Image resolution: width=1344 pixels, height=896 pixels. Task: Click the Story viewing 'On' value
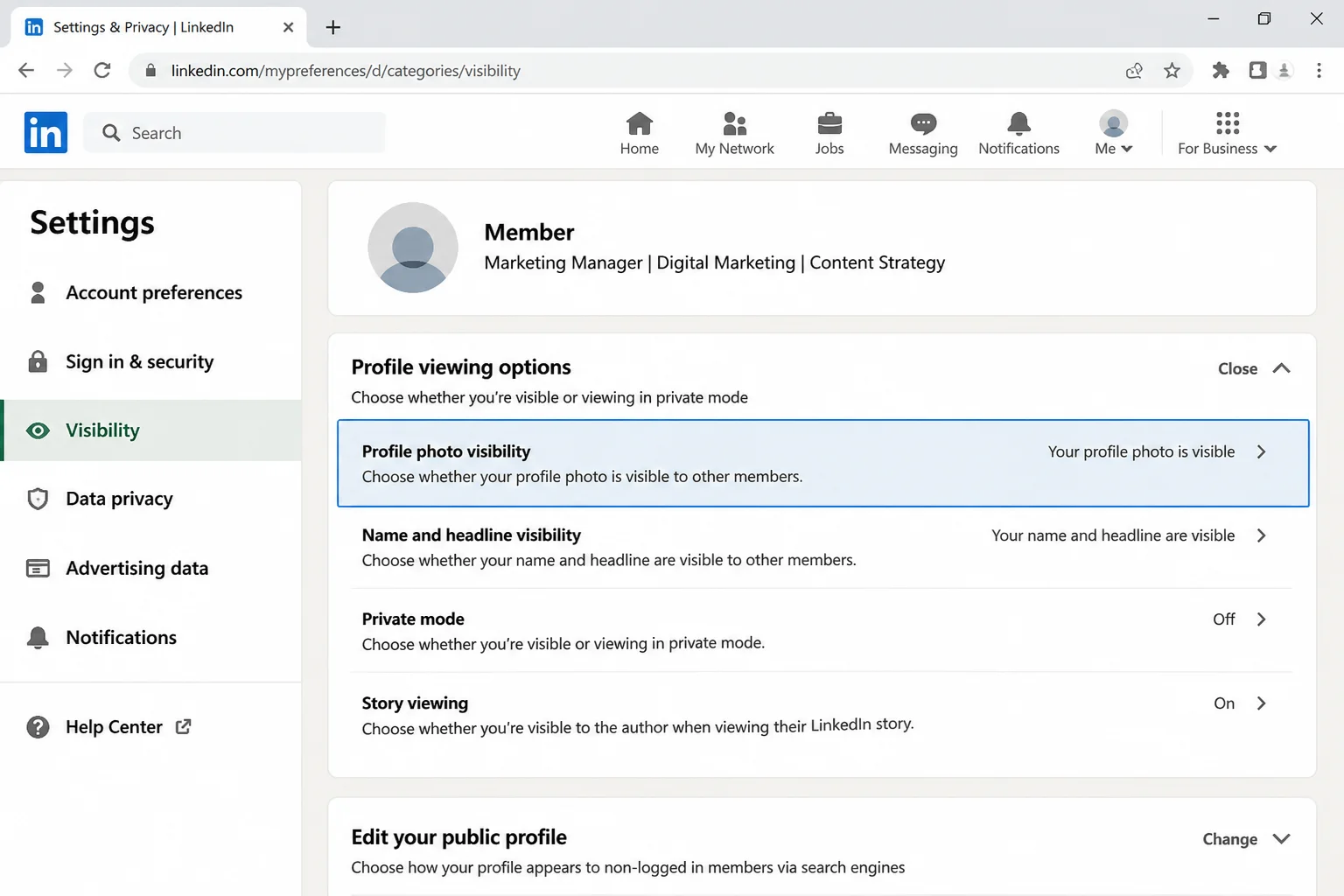tap(1224, 703)
